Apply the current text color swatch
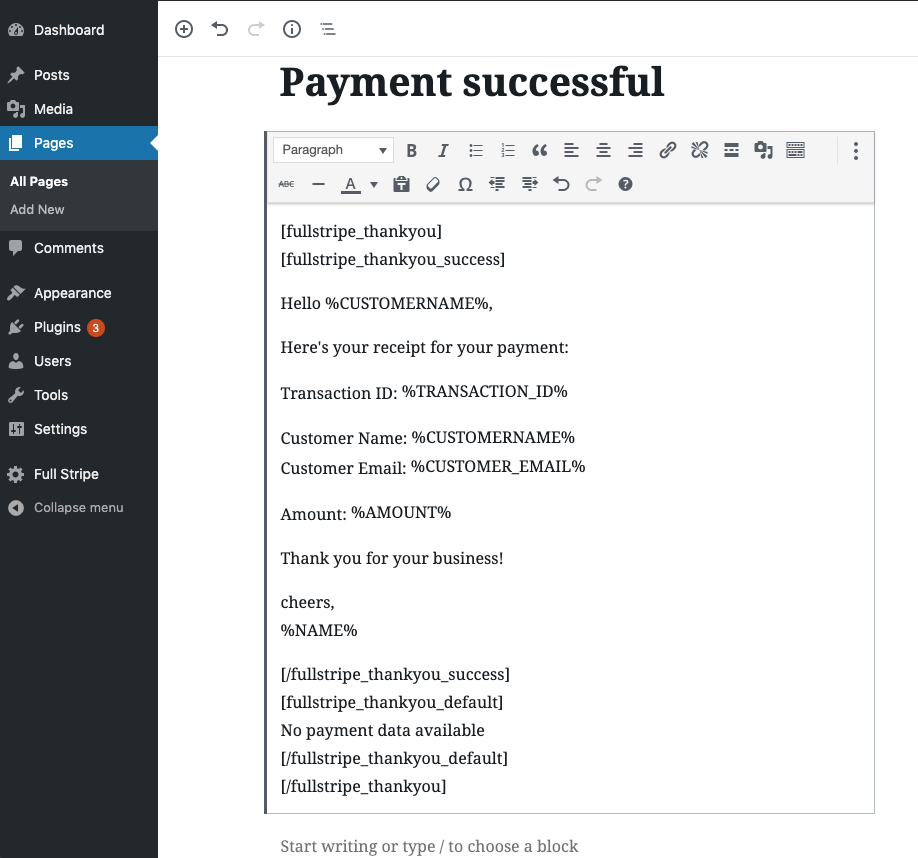Viewport: 918px width, 858px height. [350, 184]
